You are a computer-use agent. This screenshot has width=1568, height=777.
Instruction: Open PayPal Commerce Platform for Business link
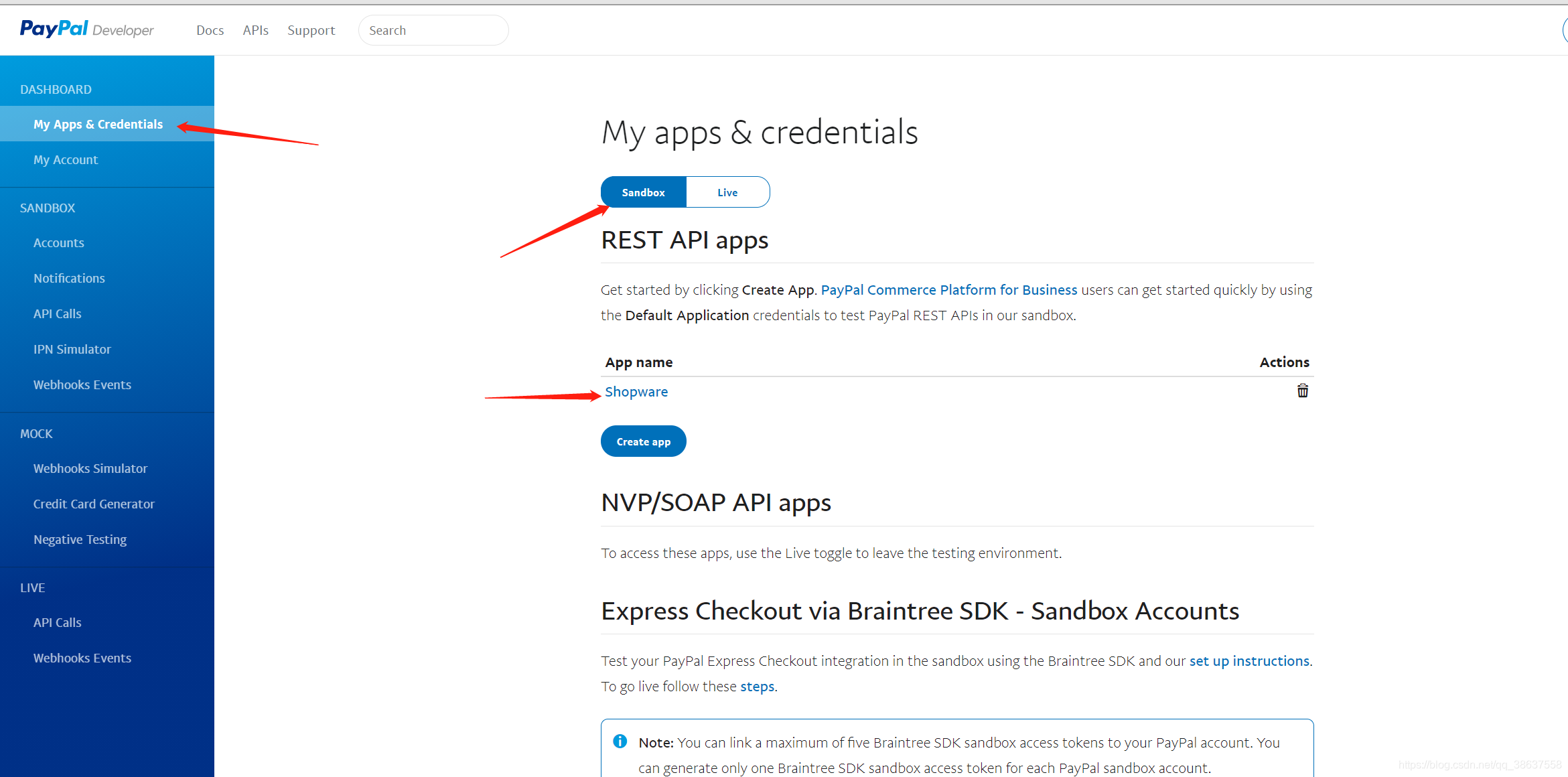pos(948,290)
